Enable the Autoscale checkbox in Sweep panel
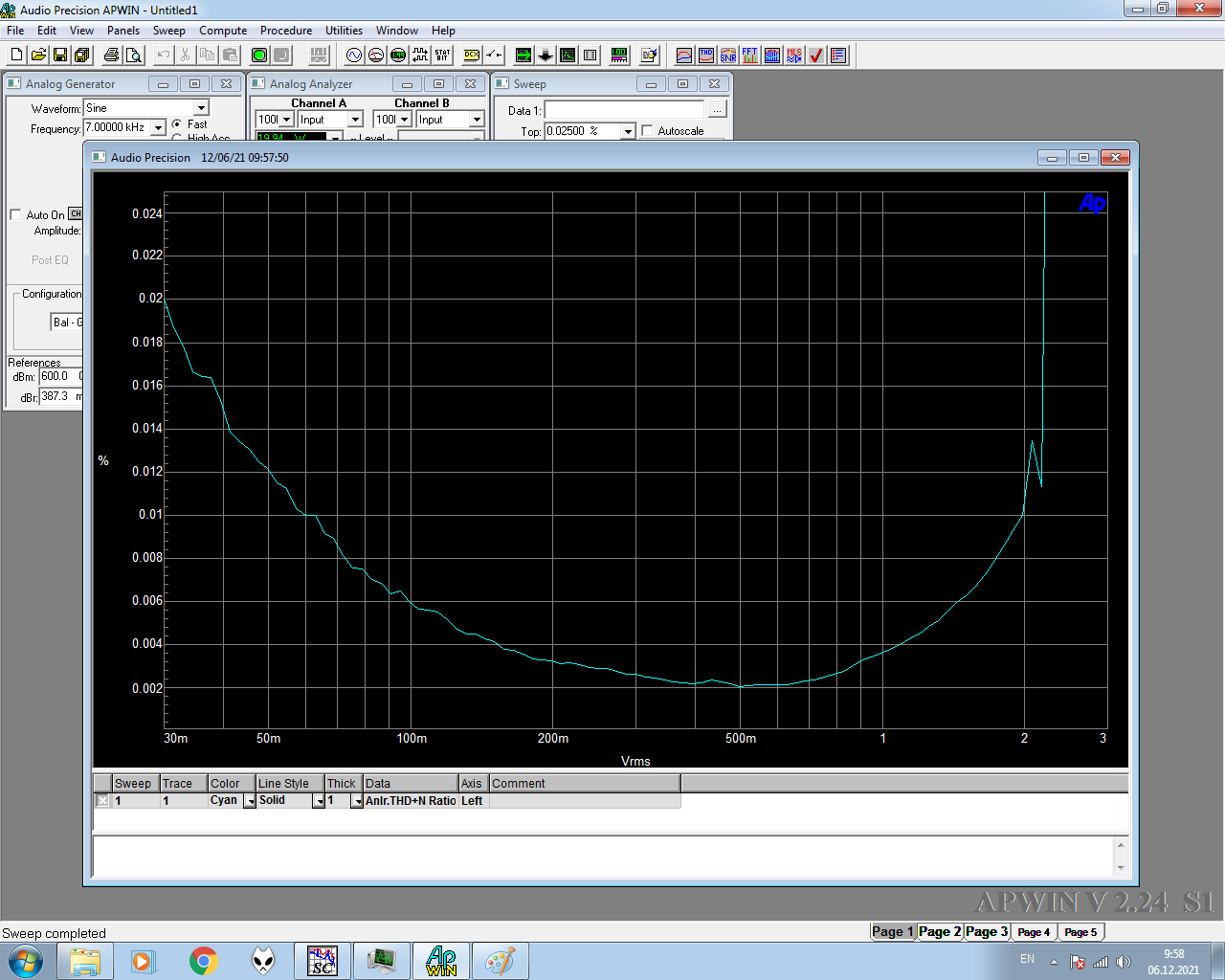This screenshot has height=980, width=1225. [x=647, y=131]
